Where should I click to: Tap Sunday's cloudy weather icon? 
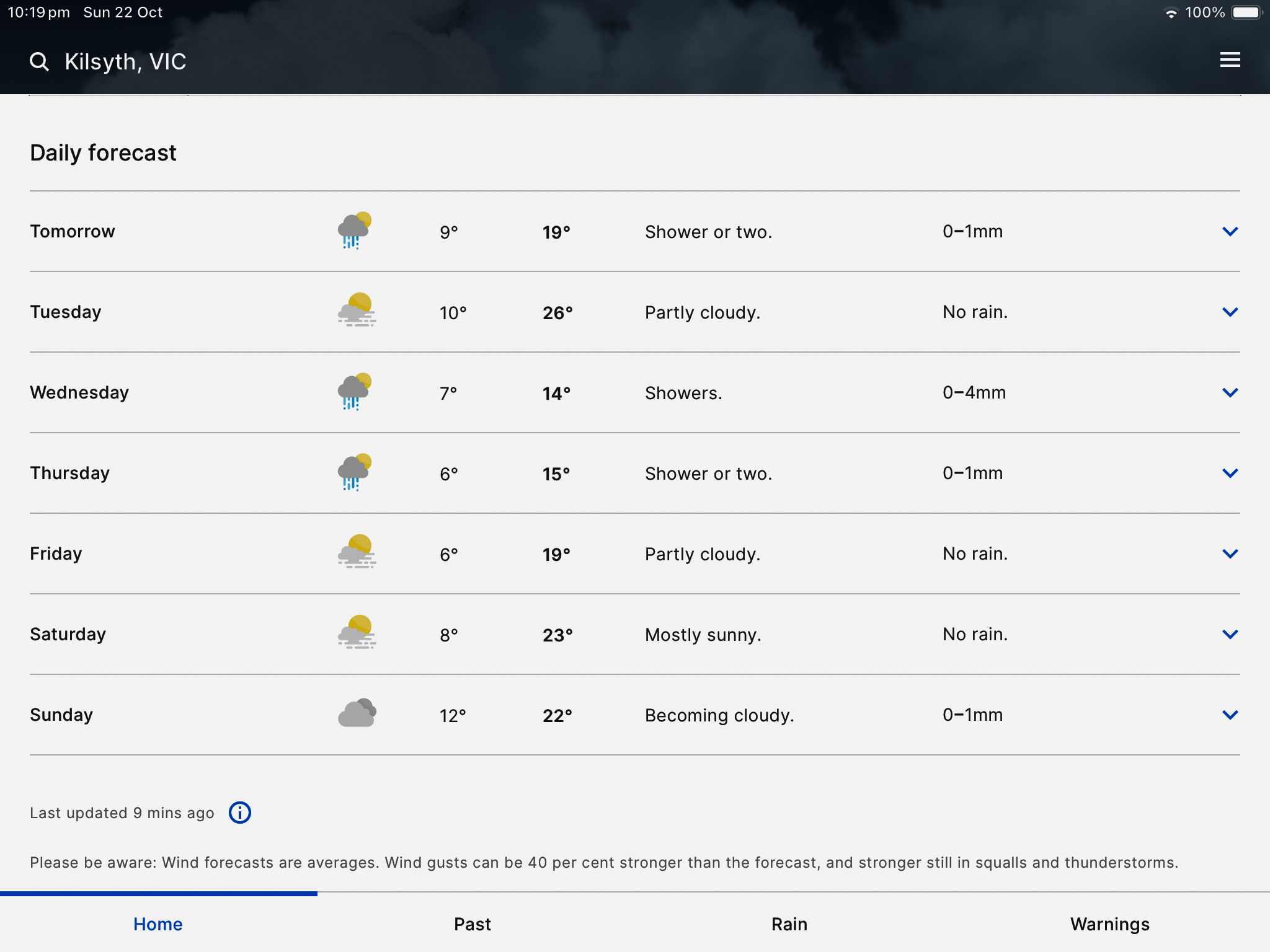[357, 713]
